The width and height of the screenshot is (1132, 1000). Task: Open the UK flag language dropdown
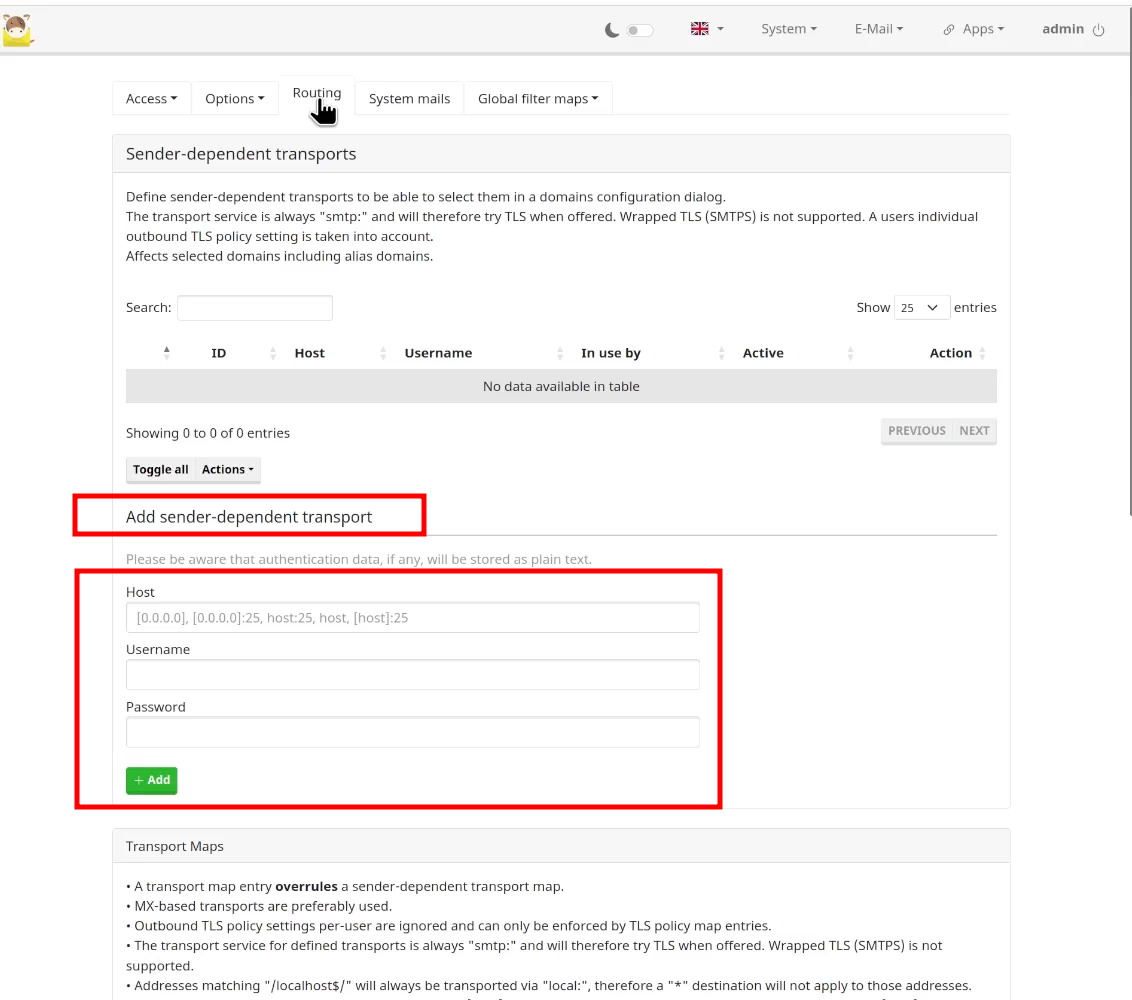click(707, 29)
